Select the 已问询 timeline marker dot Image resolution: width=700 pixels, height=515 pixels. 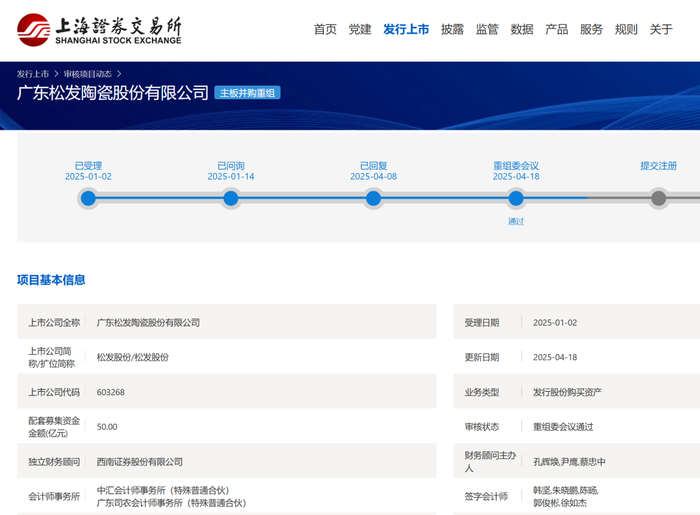coord(231,198)
